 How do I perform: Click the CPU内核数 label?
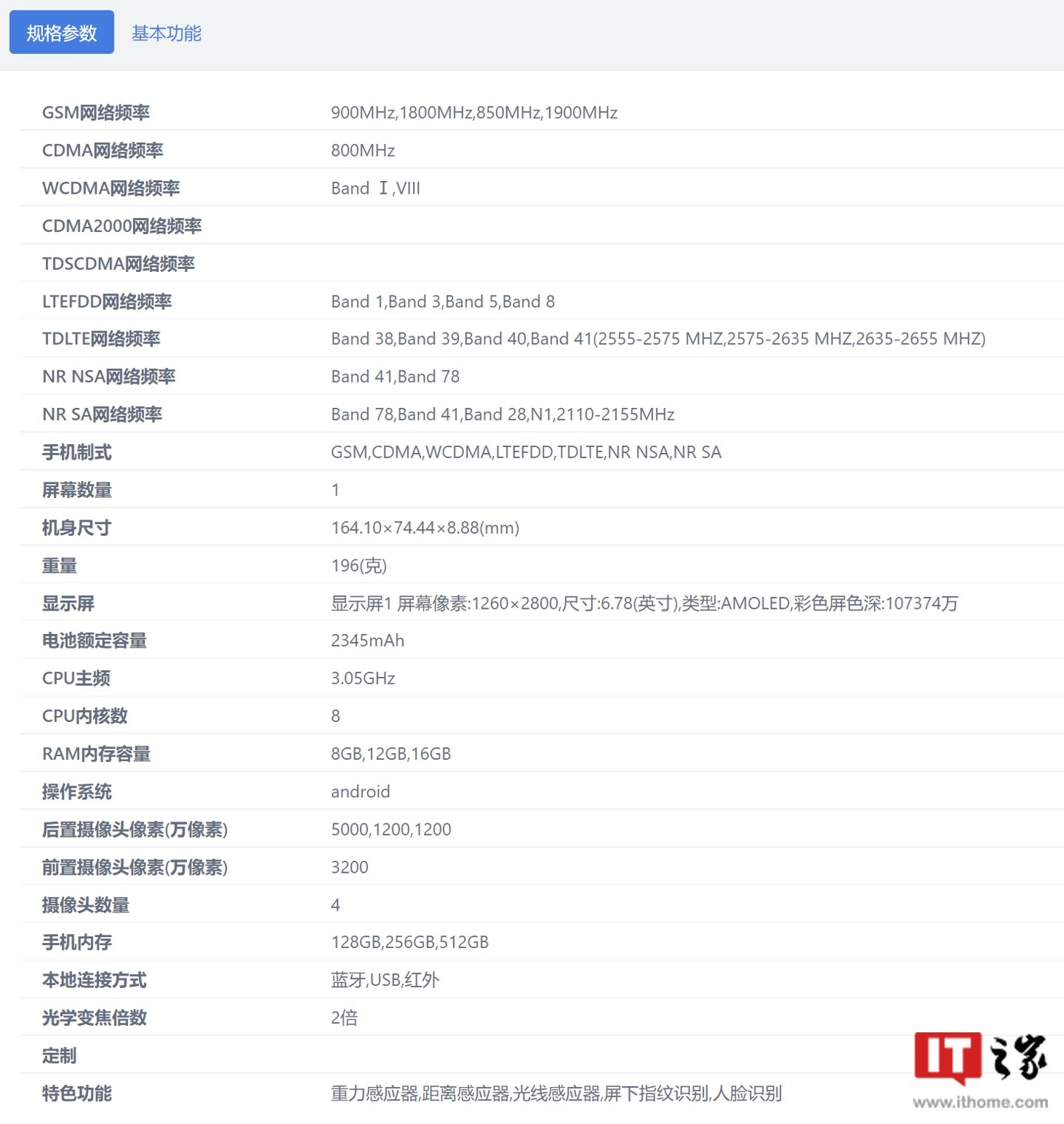(85, 715)
